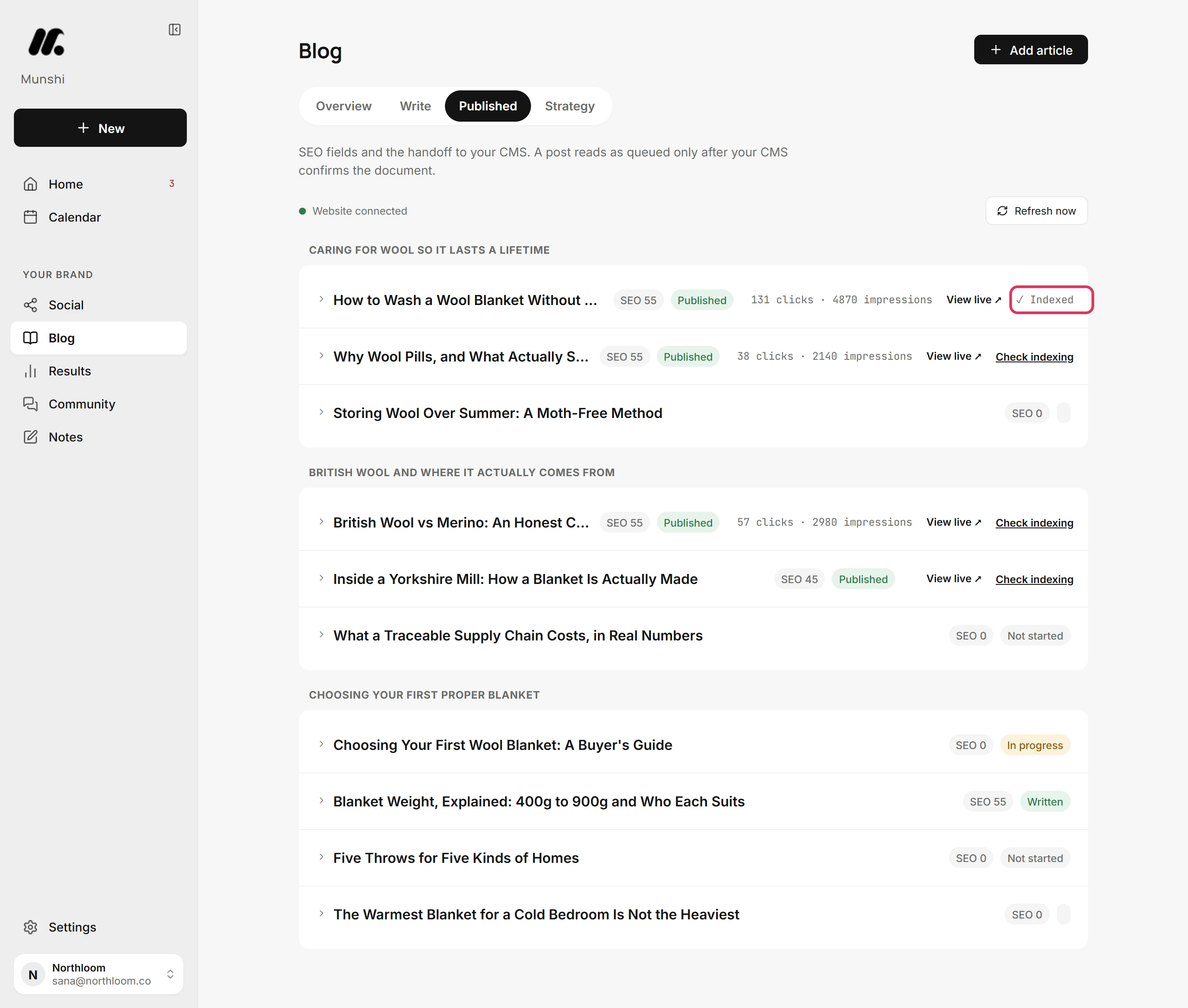Expand Inside a Yorkshire Mill row

pyautogui.click(x=321, y=578)
